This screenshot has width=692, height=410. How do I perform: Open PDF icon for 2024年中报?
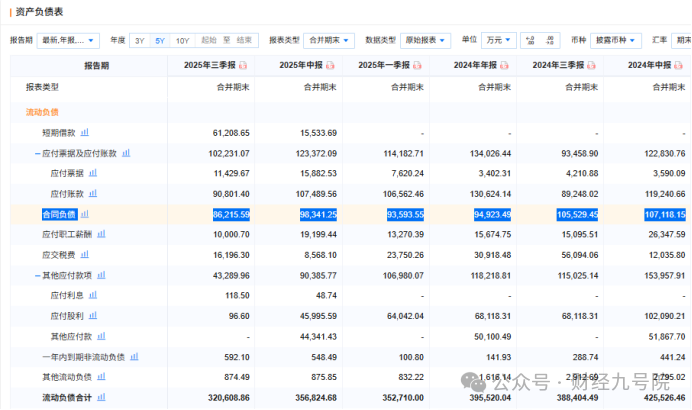pyautogui.click(x=678, y=65)
